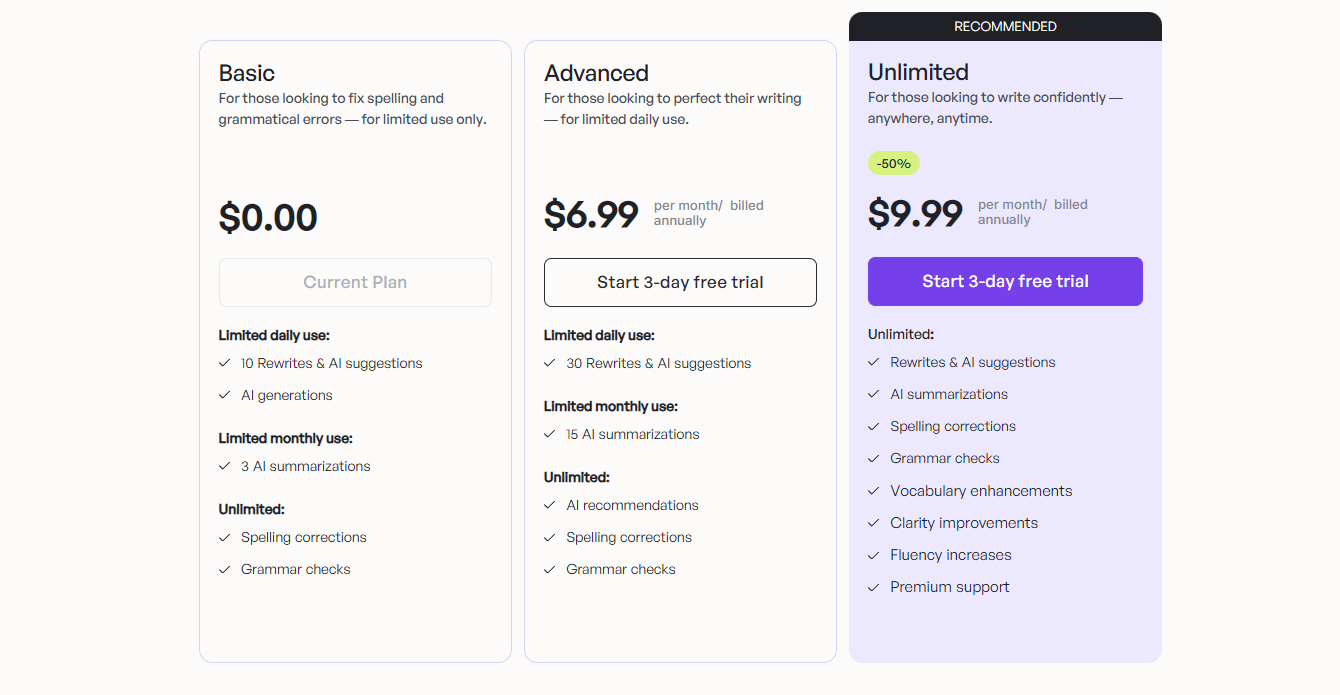Click checkmark beside 10 Rewrites & AI suggestions

pos(225,363)
